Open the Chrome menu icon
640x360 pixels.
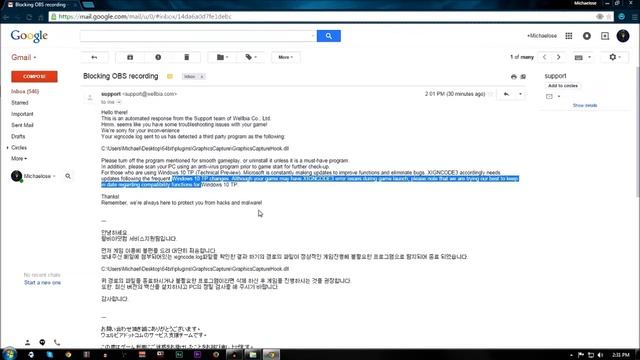pos(635,17)
